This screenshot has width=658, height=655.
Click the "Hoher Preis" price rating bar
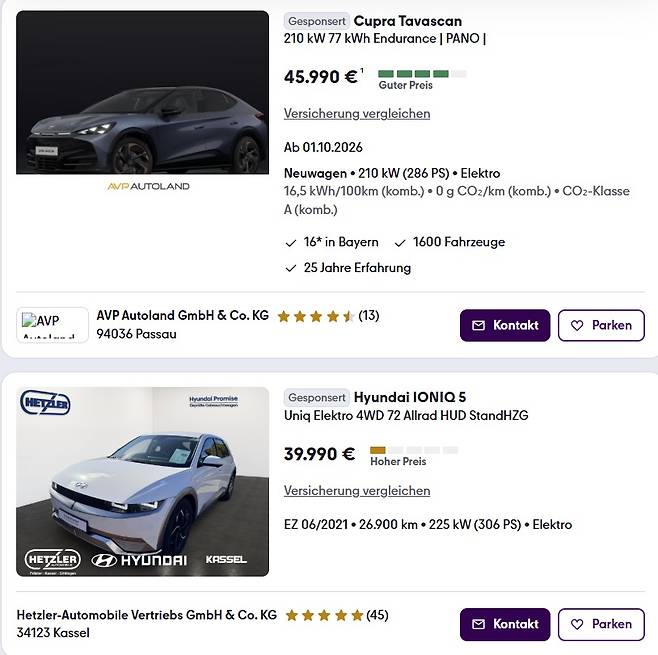(x=413, y=451)
